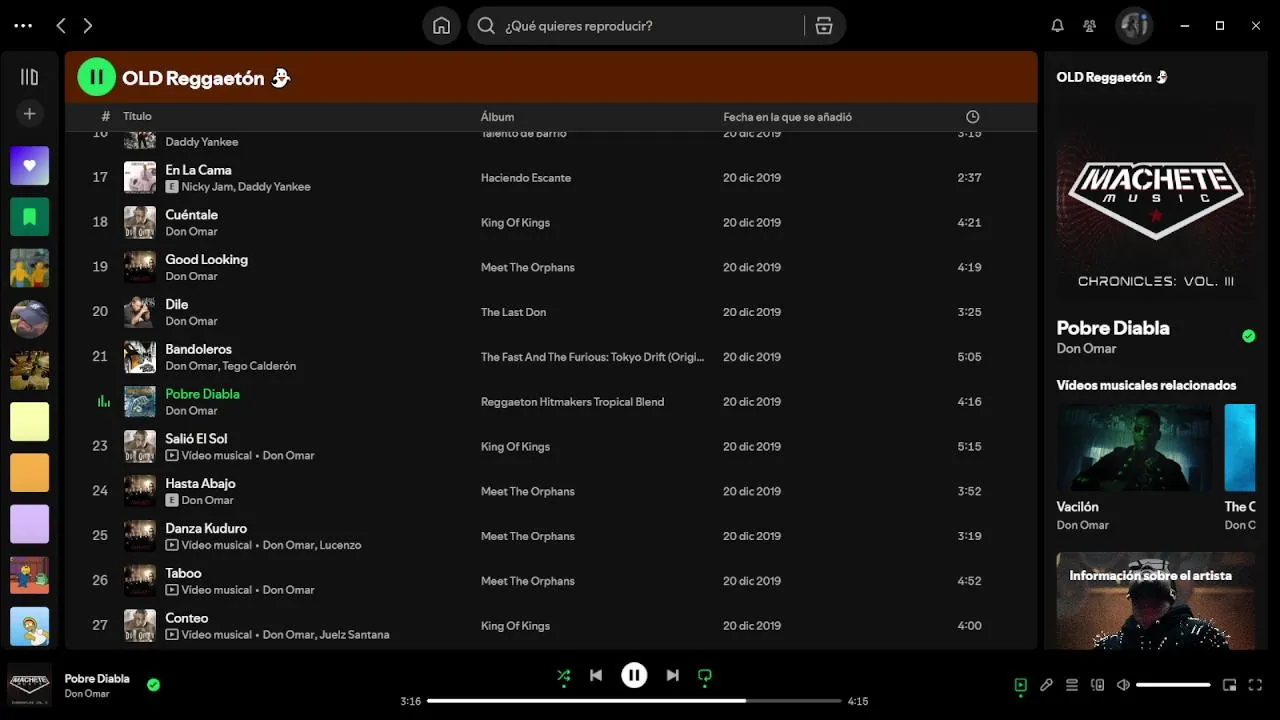Screen dimensions: 1280x720
Task: Select the track Bandoleros
Action: pos(198,349)
